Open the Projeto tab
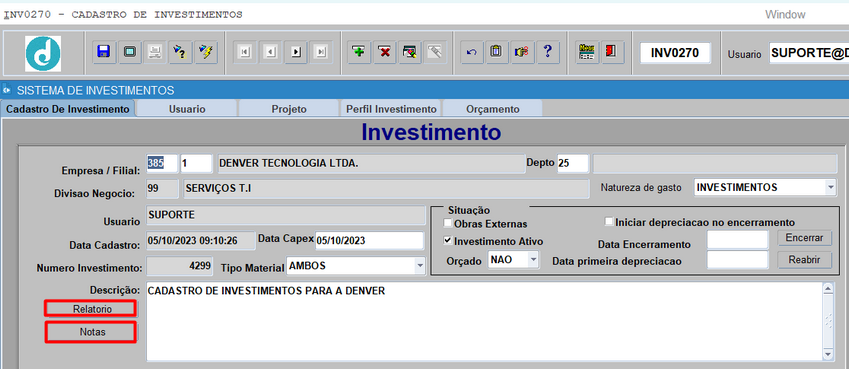The image size is (849, 369). point(289,109)
